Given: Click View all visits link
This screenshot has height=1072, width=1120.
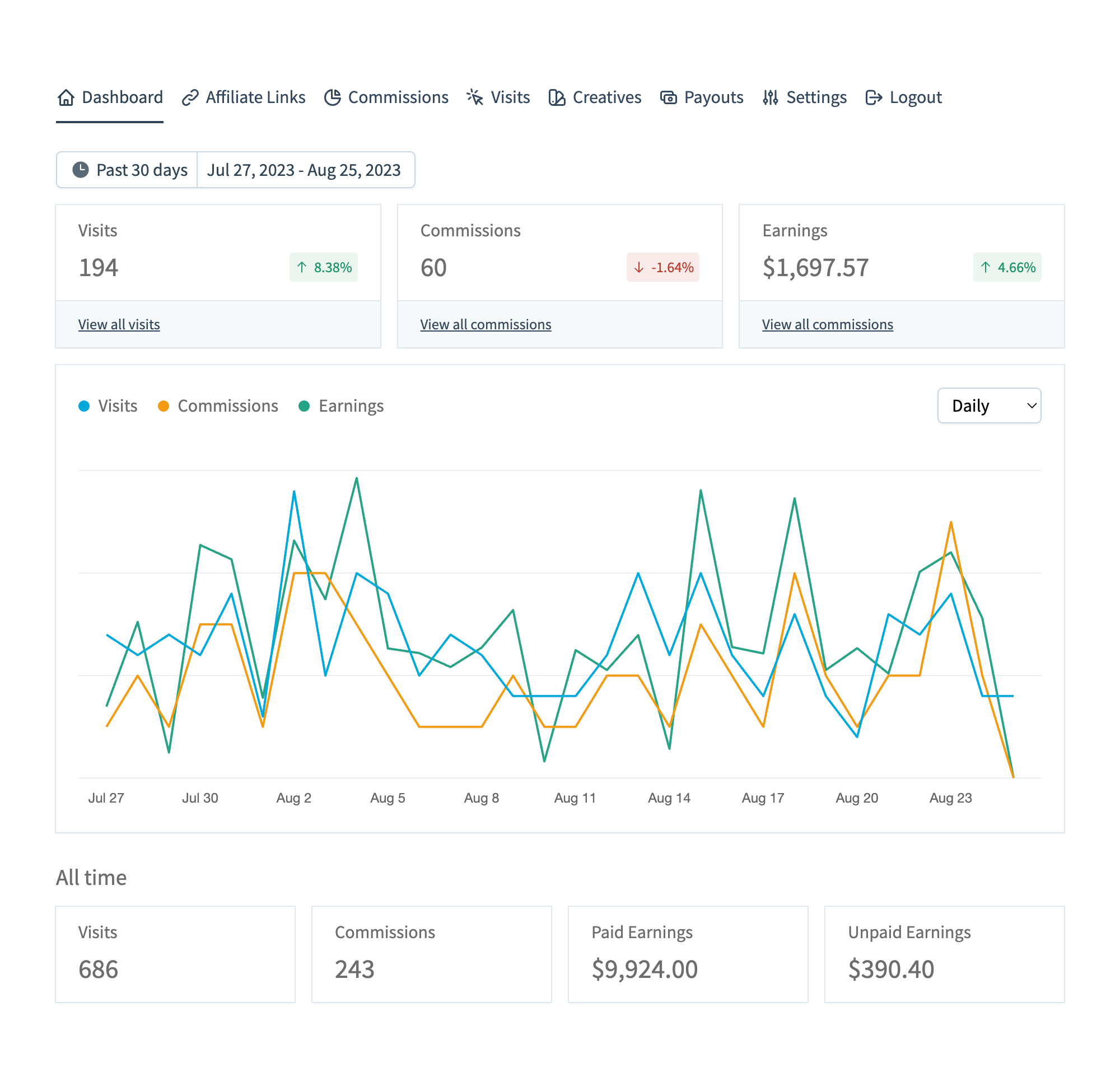Looking at the screenshot, I should point(118,324).
